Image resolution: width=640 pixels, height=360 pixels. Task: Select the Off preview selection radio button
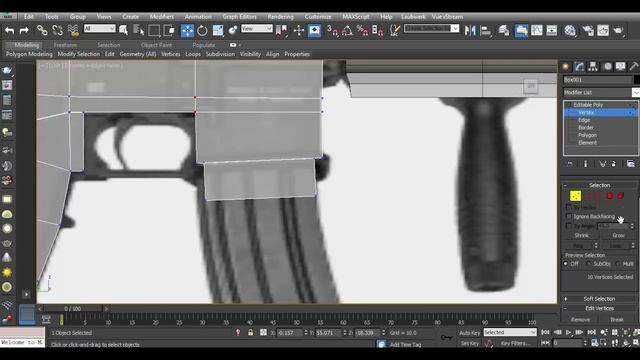pos(566,264)
